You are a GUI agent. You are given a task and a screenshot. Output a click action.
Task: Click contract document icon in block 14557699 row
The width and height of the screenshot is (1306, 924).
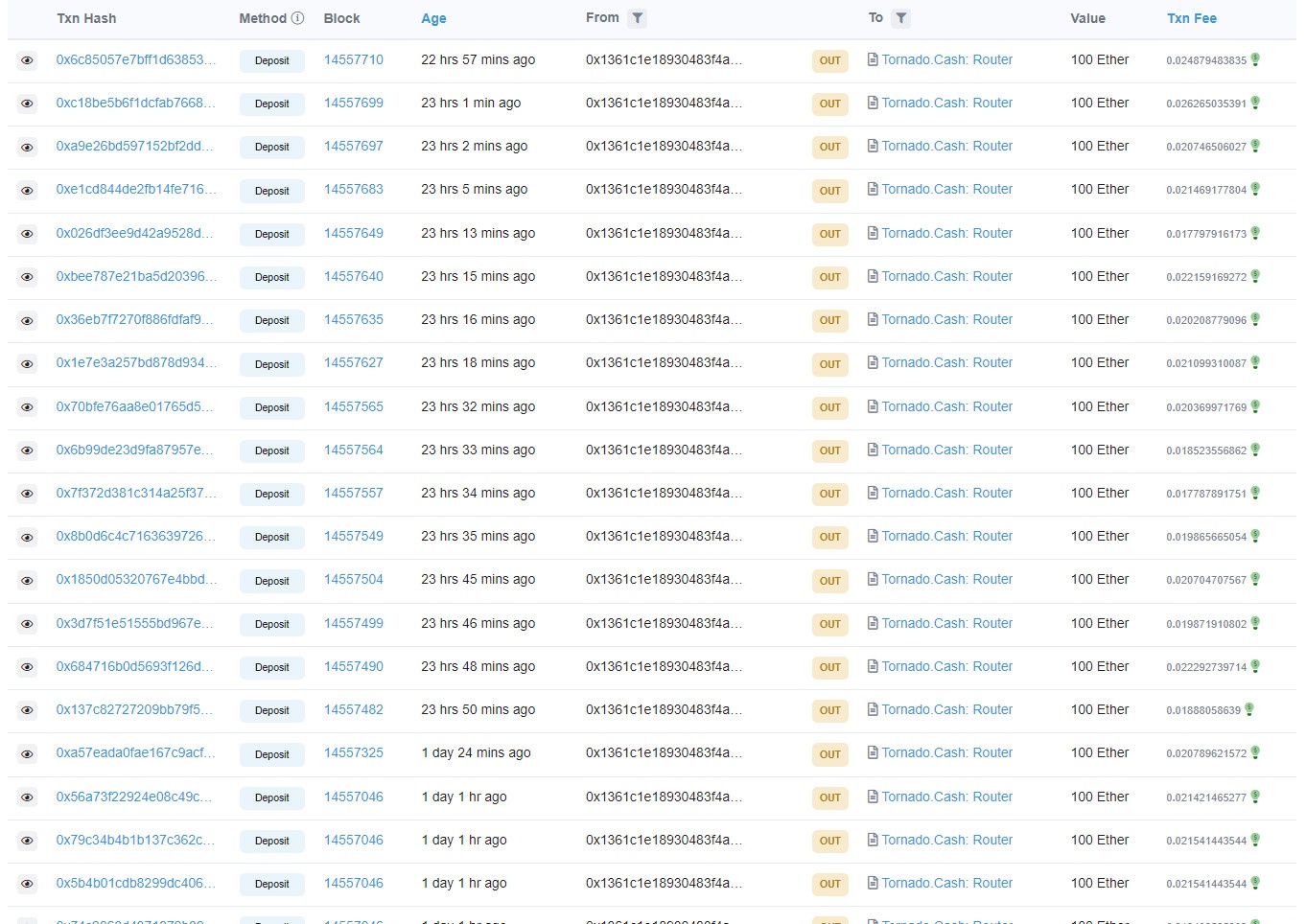coord(873,103)
